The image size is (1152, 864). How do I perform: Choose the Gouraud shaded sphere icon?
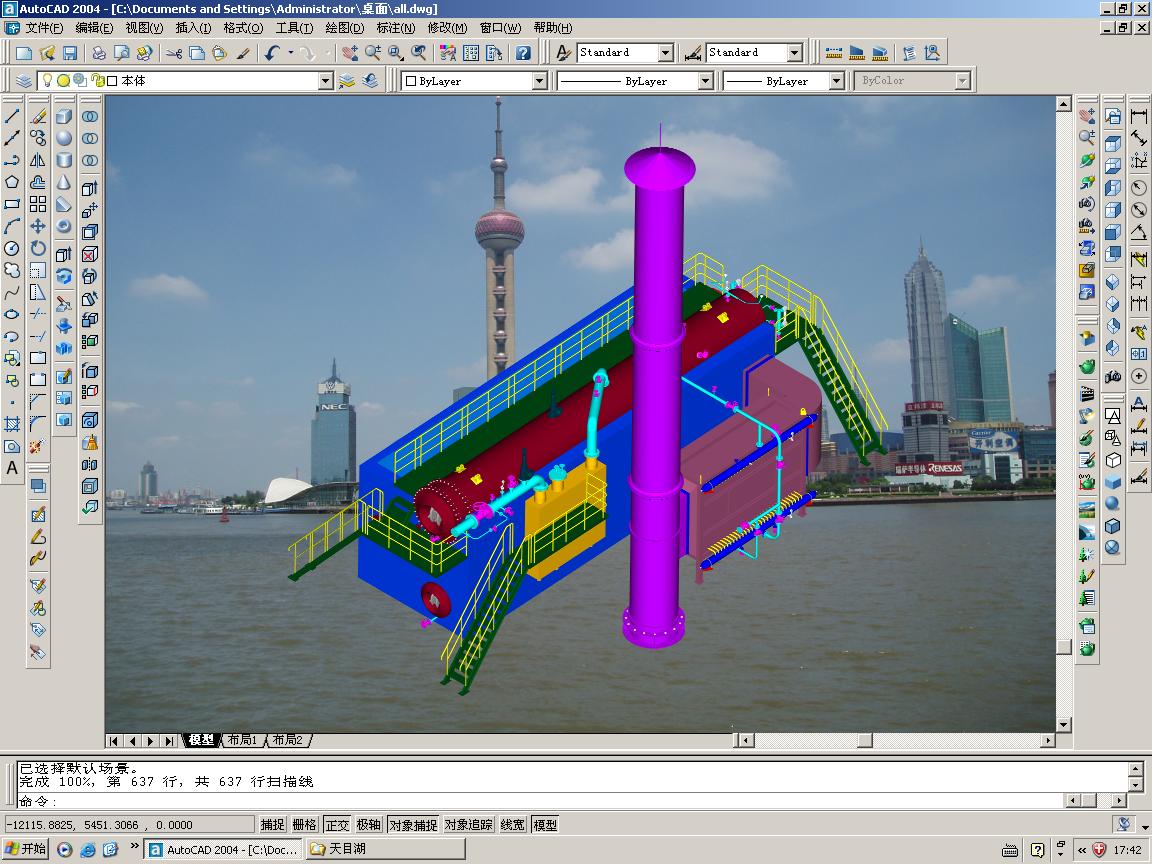pyautogui.click(x=1113, y=503)
